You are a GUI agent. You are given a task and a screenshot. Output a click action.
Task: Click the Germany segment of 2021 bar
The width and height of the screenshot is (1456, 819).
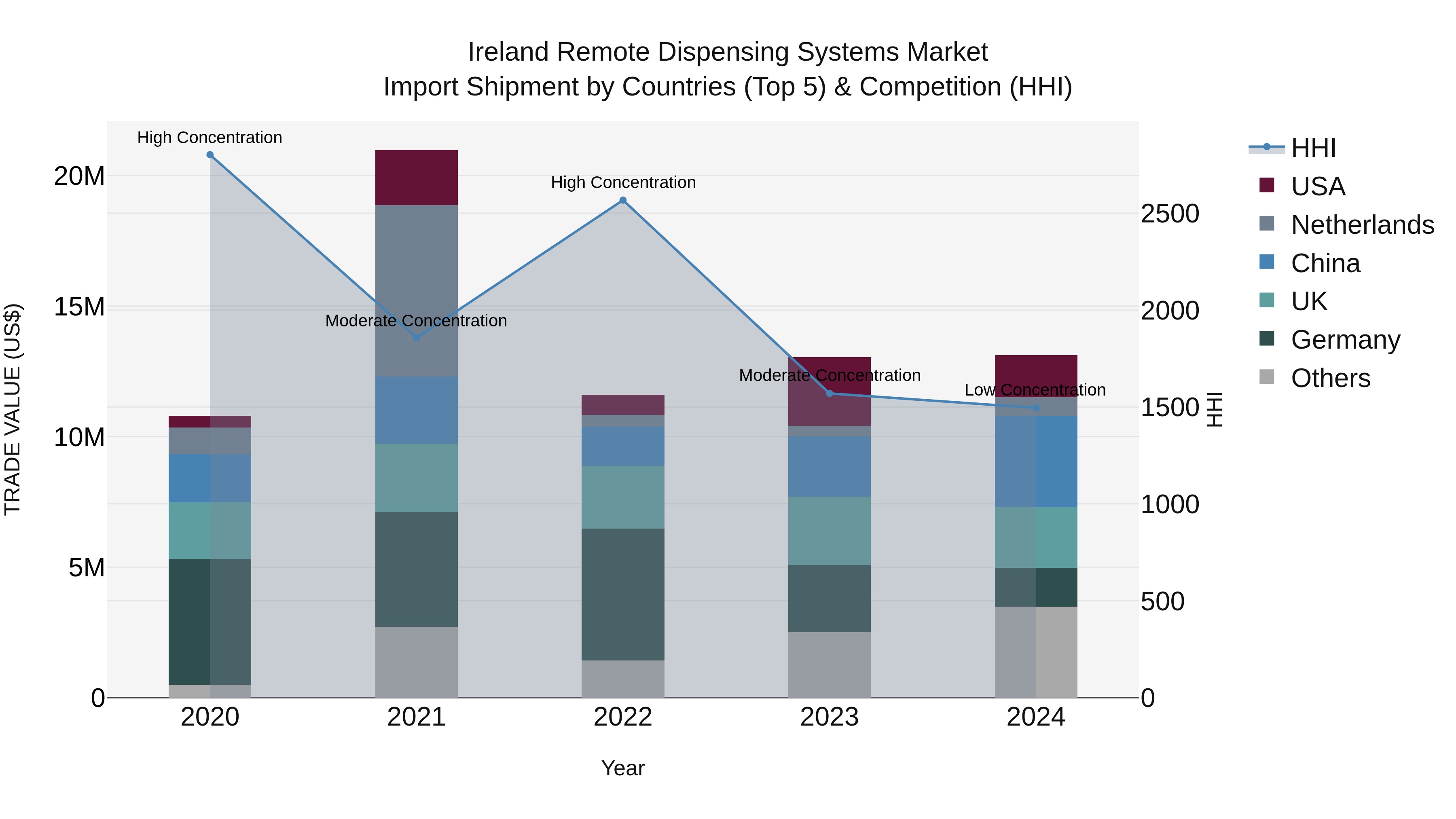coord(417,570)
